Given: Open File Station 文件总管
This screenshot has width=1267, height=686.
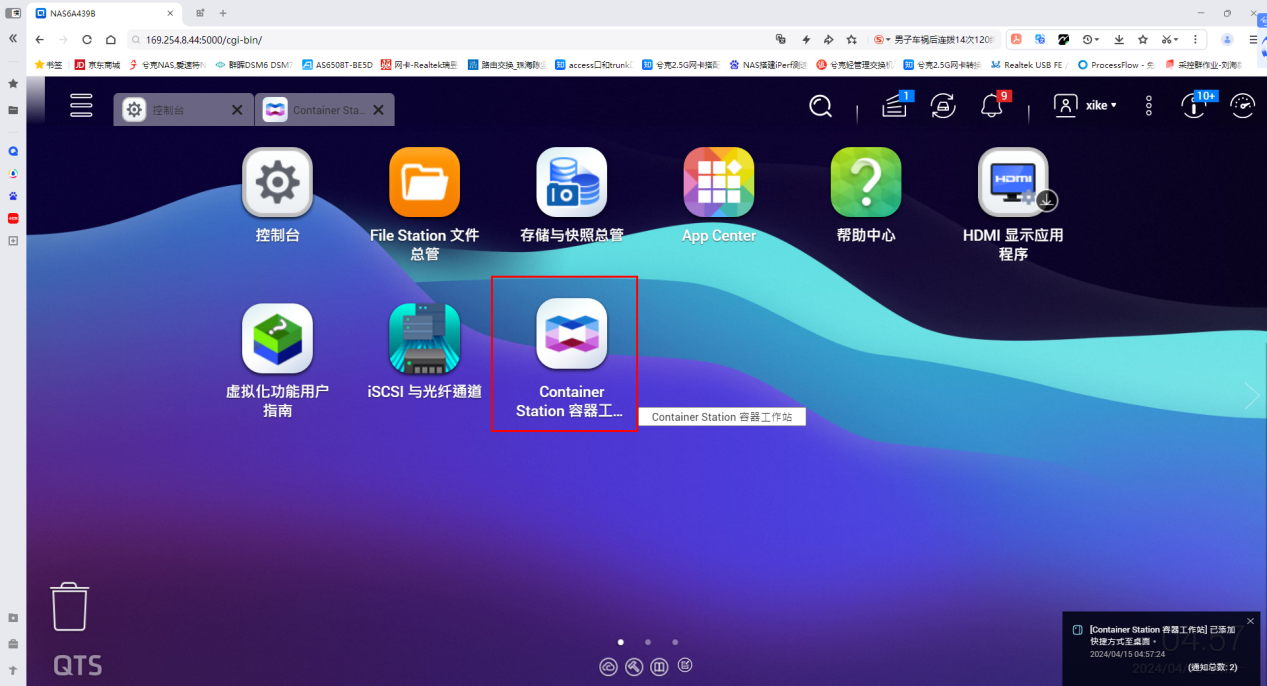Looking at the screenshot, I should pos(423,182).
